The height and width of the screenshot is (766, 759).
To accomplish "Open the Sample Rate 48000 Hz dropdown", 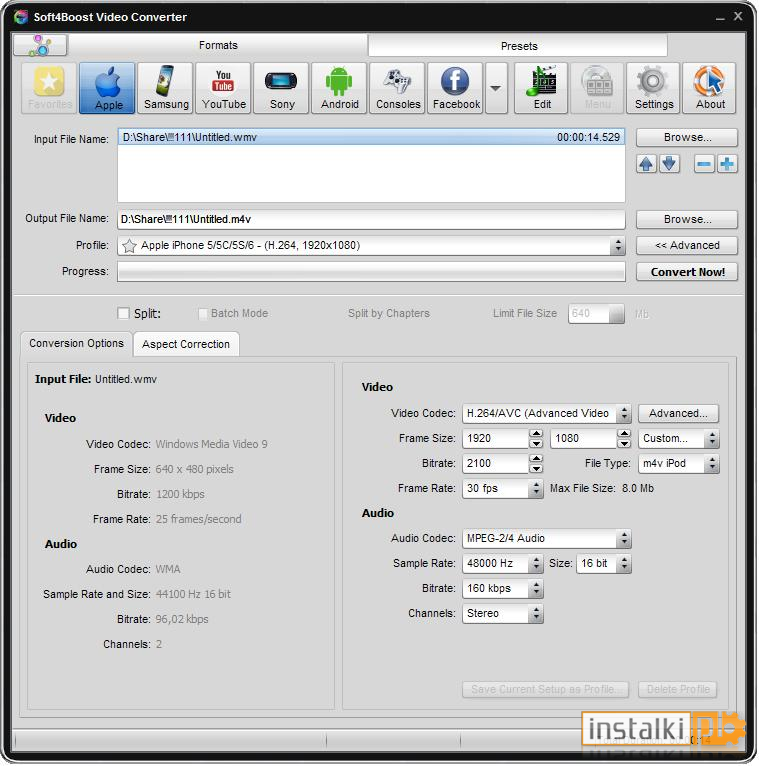I will (536, 564).
